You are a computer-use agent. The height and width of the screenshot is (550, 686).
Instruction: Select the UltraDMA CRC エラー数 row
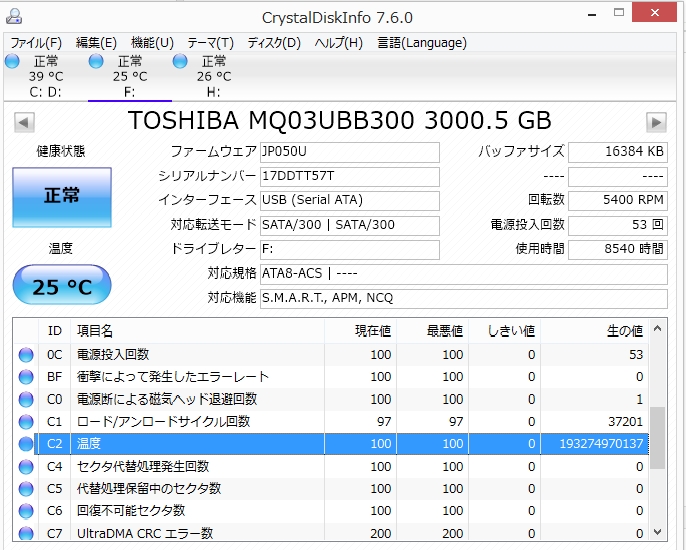tap(331, 533)
